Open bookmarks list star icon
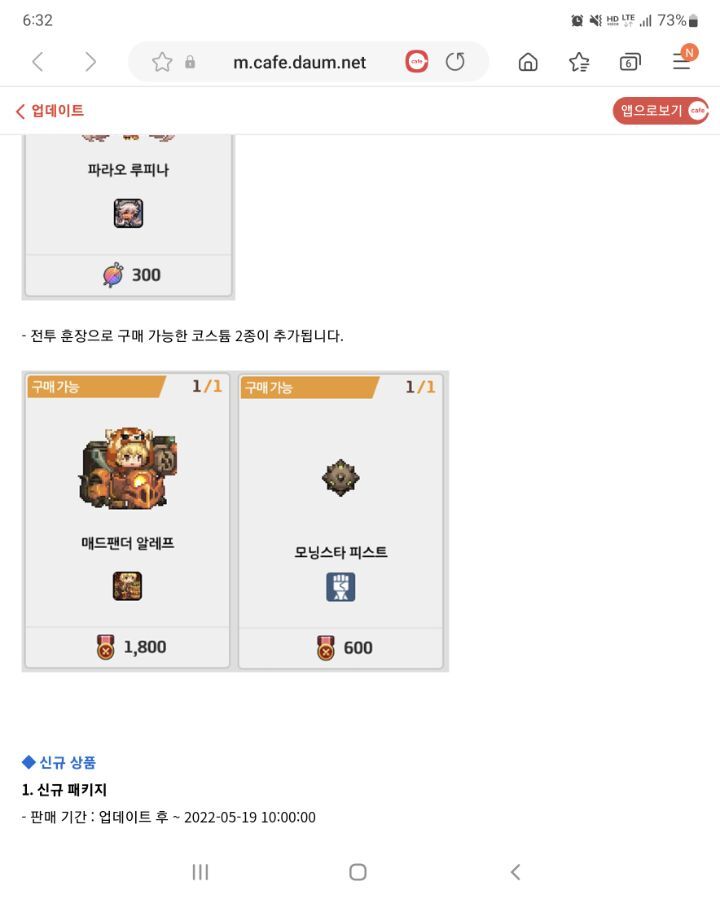The height and width of the screenshot is (899, 720). coord(579,61)
